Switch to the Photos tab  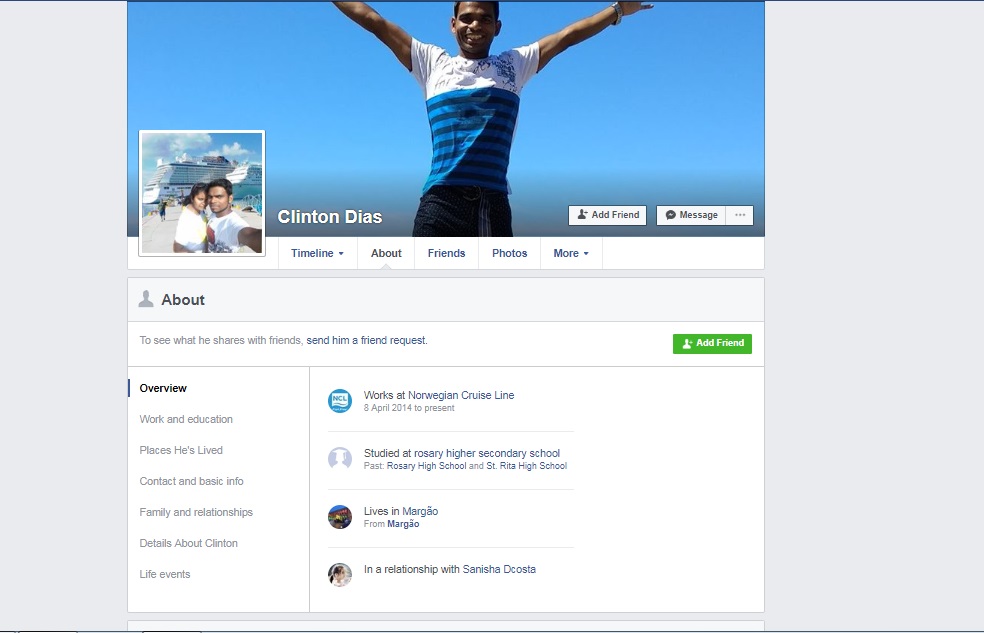509,253
